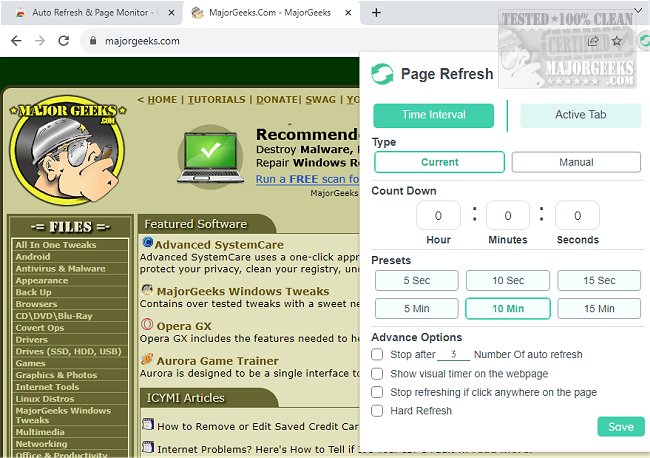Image resolution: width=650 pixels, height=458 pixels.
Task: Check Stop refreshing if click anywhere
Action: (377, 392)
